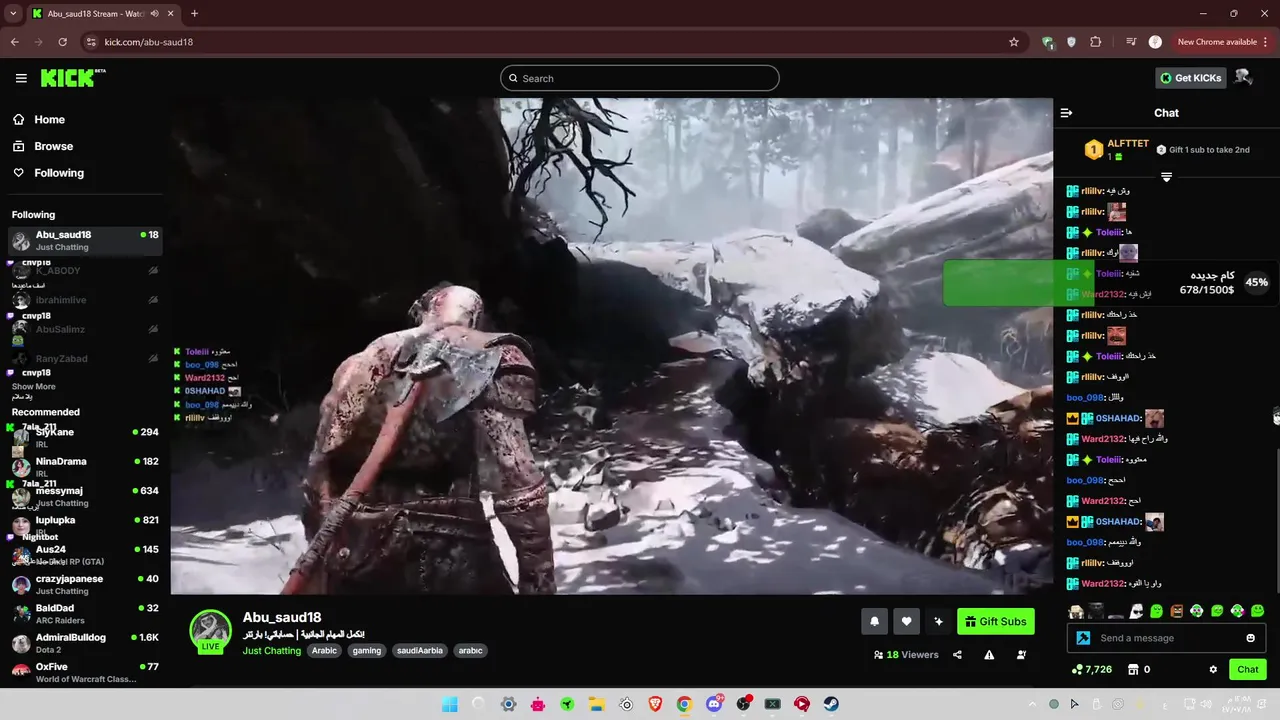Open Windows Start menu
Viewport: 1280px width, 720px height.
pos(449,704)
